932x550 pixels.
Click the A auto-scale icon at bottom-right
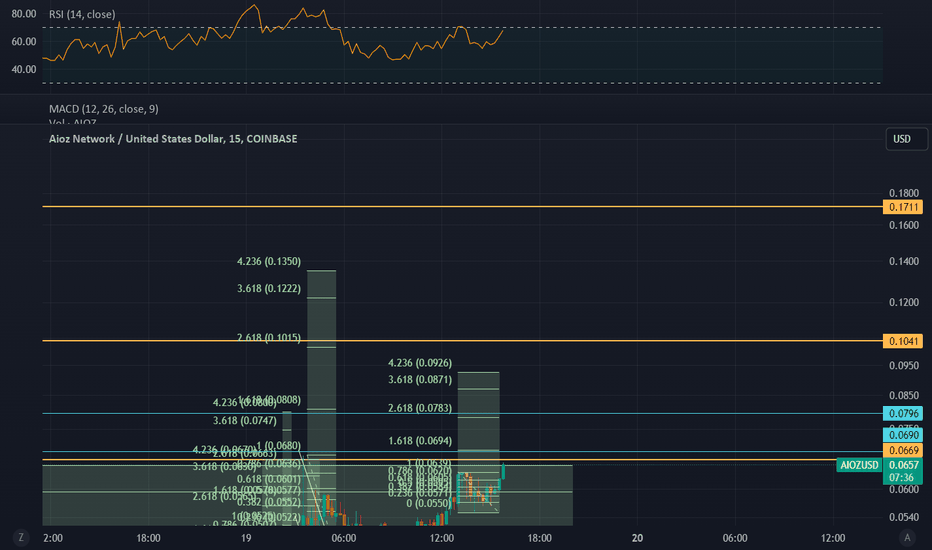(x=907, y=538)
